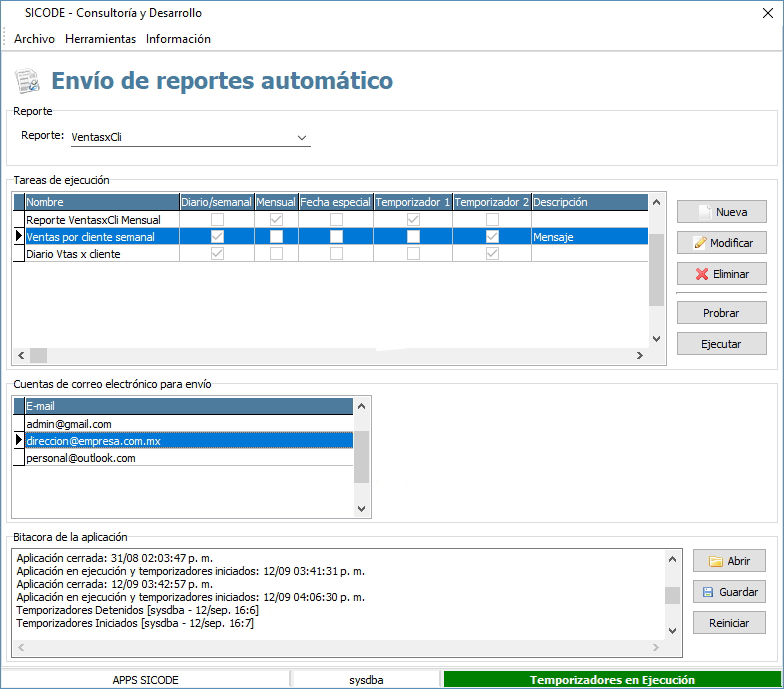Click the Reiniciar button
784x689 pixels.
[x=729, y=623]
